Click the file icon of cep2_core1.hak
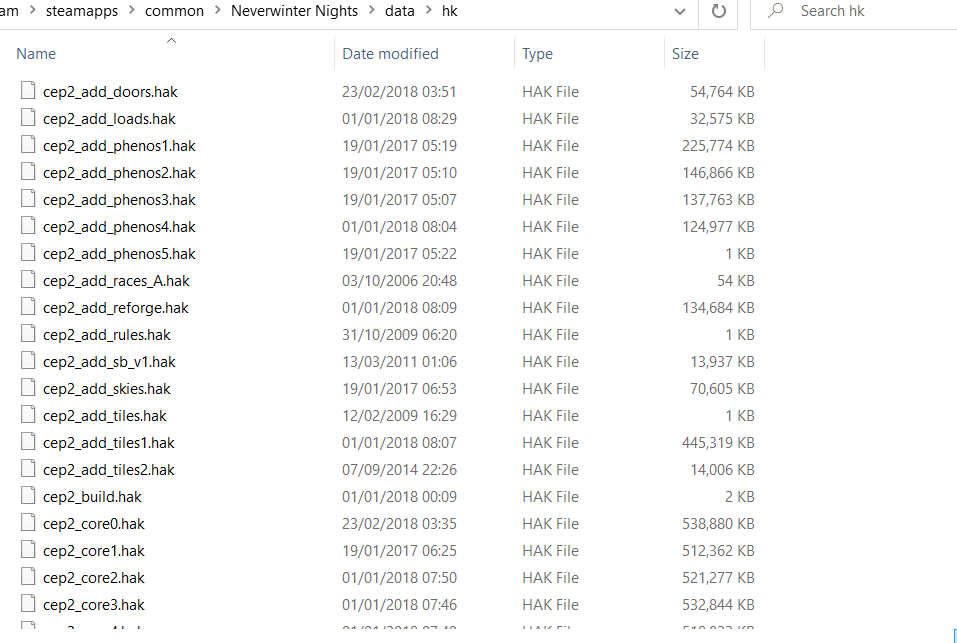This screenshot has width=957, height=643. 28,550
